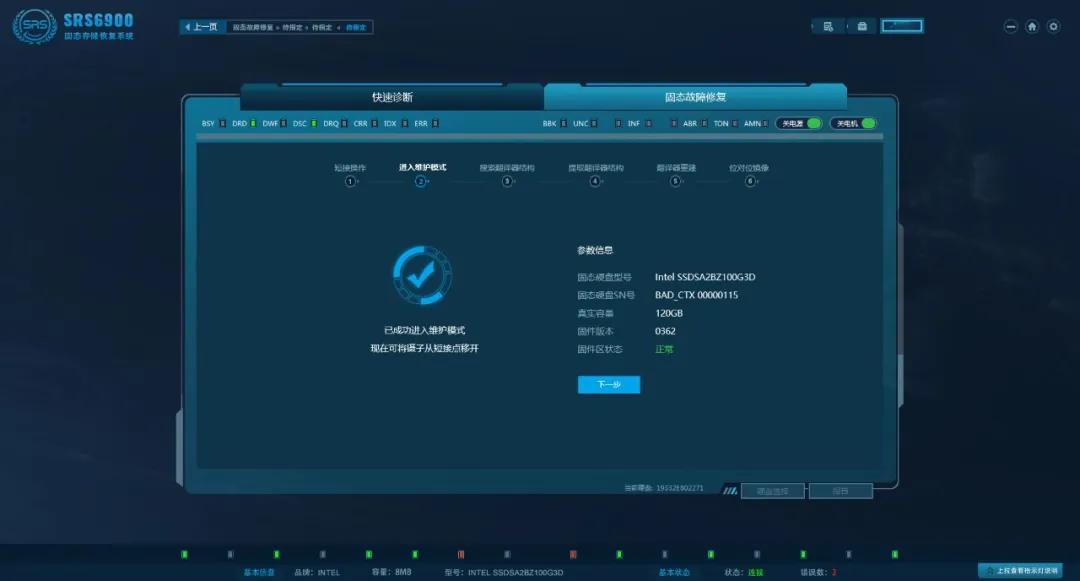Open the report document icon near top right
1080x581 pixels.
828,26
